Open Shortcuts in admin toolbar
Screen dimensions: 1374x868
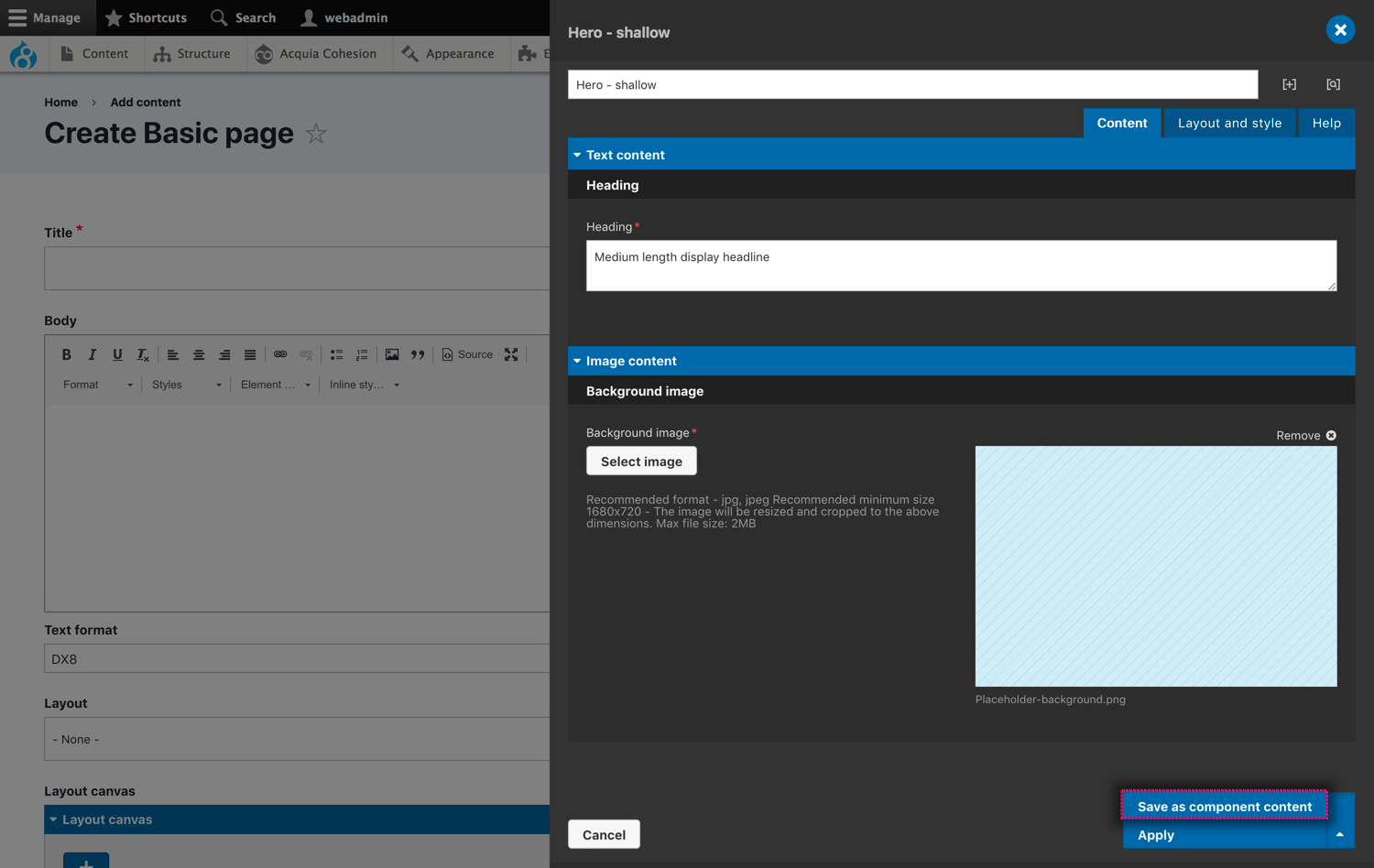(146, 17)
